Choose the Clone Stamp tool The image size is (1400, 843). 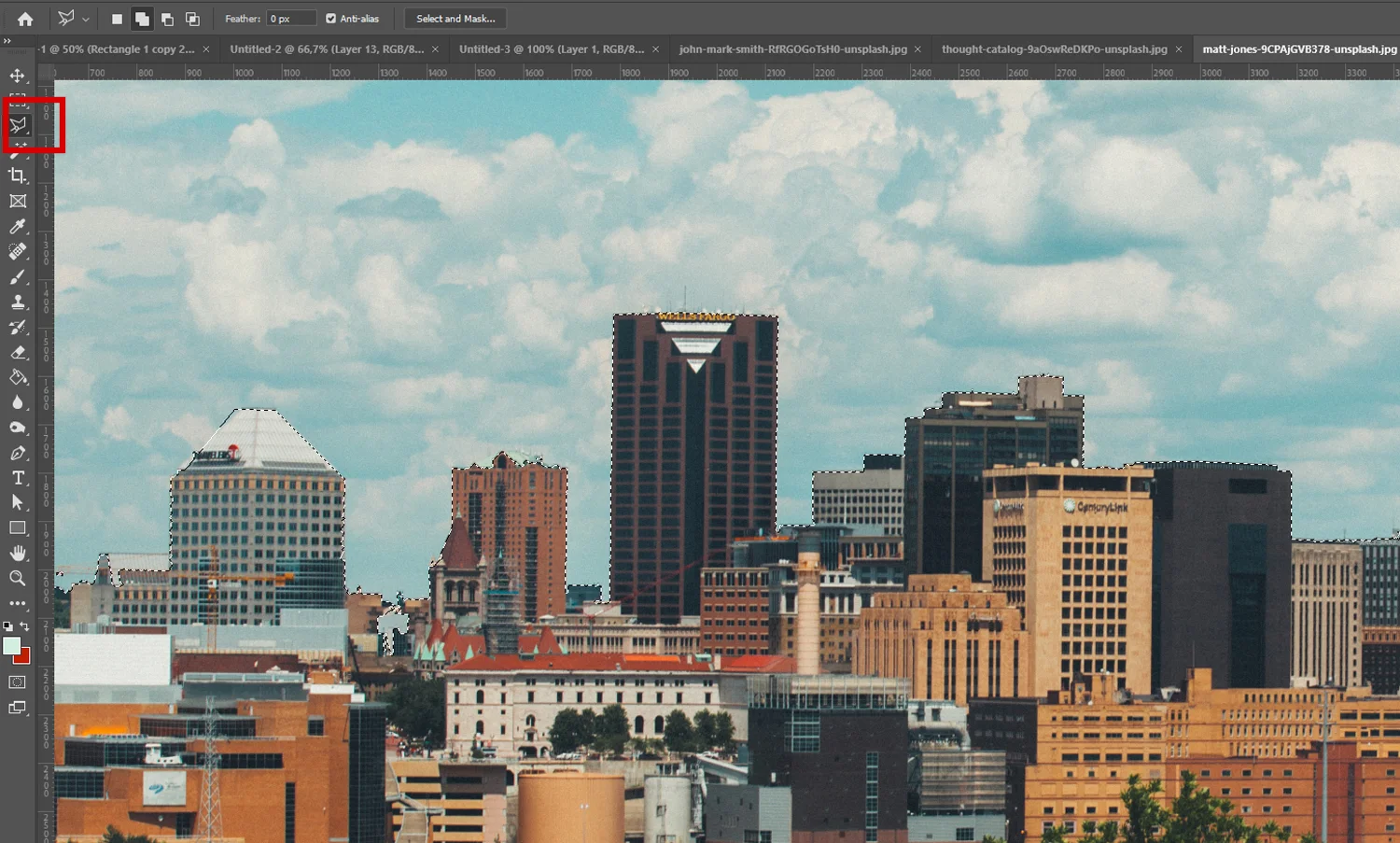coord(18,302)
